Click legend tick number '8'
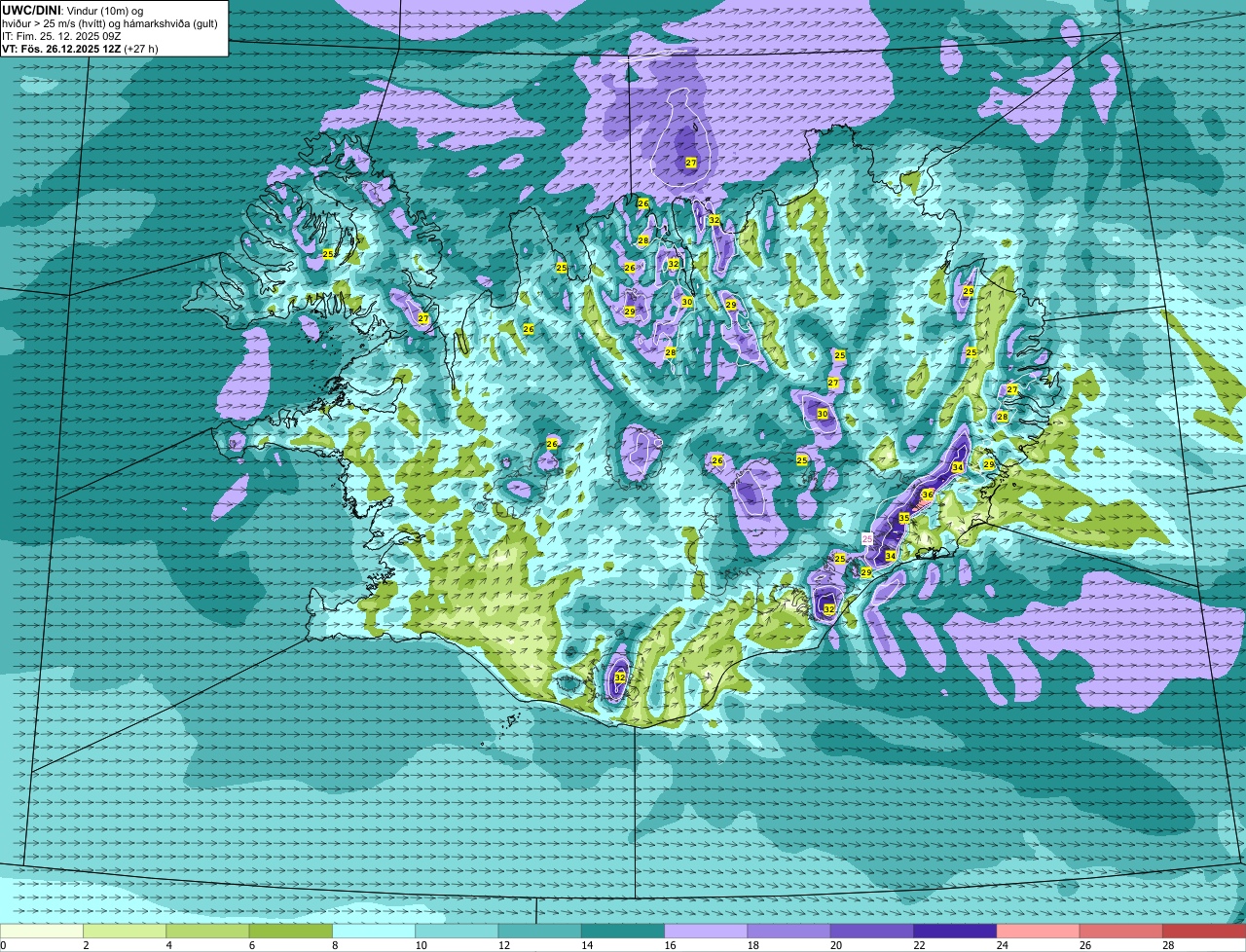The height and width of the screenshot is (952, 1246). pyautogui.click(x=335, y=945)
